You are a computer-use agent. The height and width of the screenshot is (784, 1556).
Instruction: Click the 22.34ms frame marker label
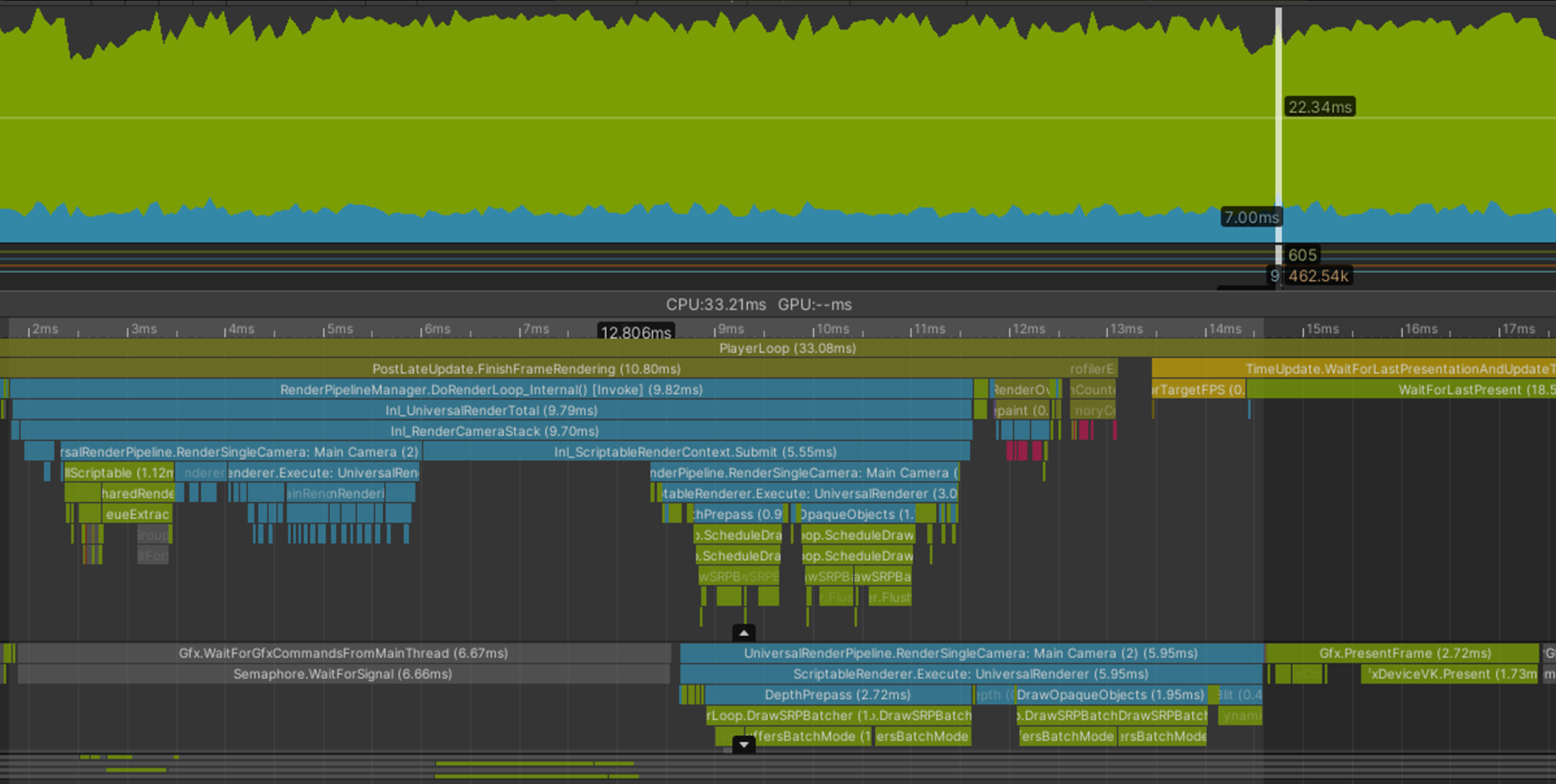click(1320, 107)
